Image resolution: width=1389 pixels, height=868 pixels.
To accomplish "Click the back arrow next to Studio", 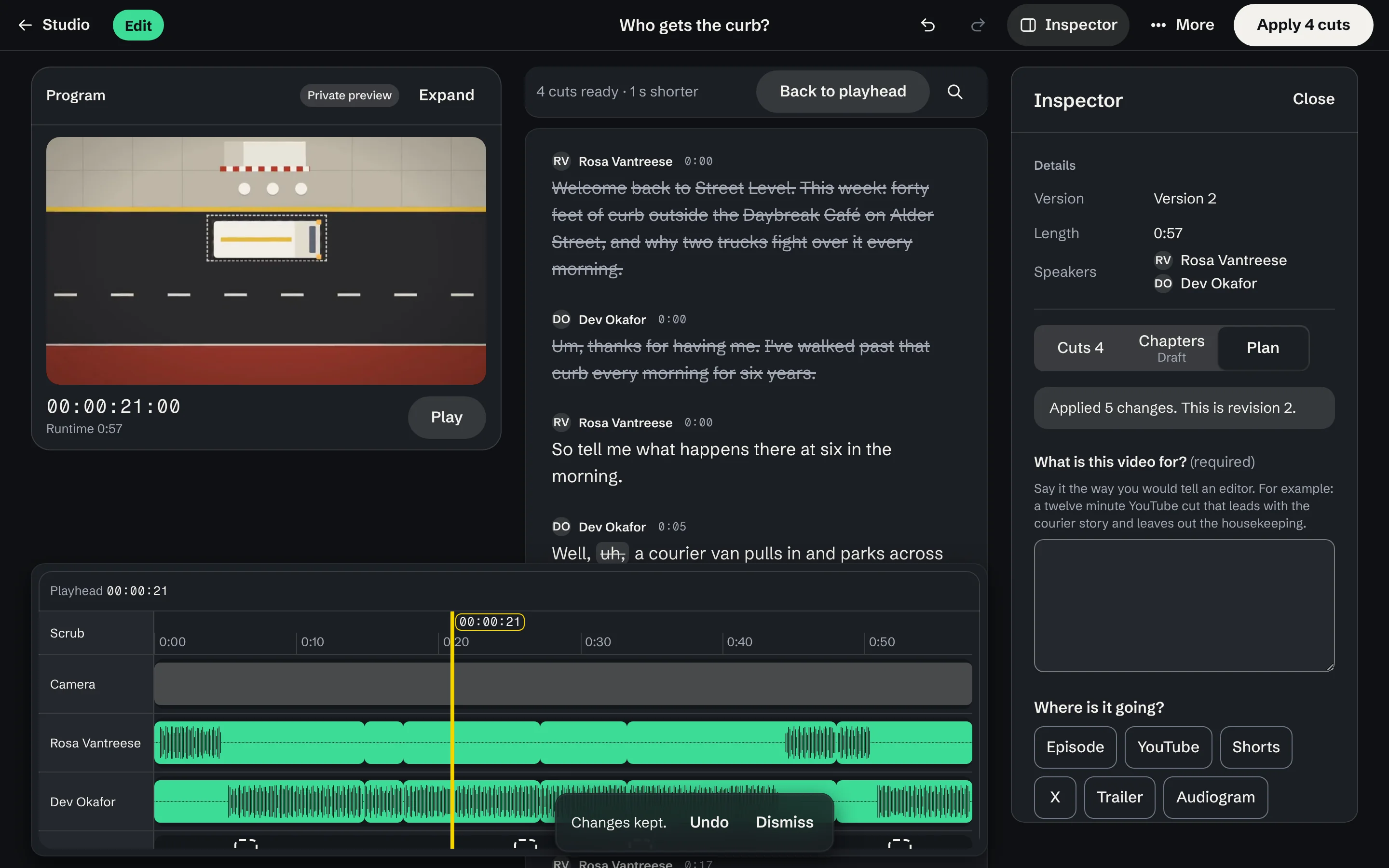I will click(25, 25).
